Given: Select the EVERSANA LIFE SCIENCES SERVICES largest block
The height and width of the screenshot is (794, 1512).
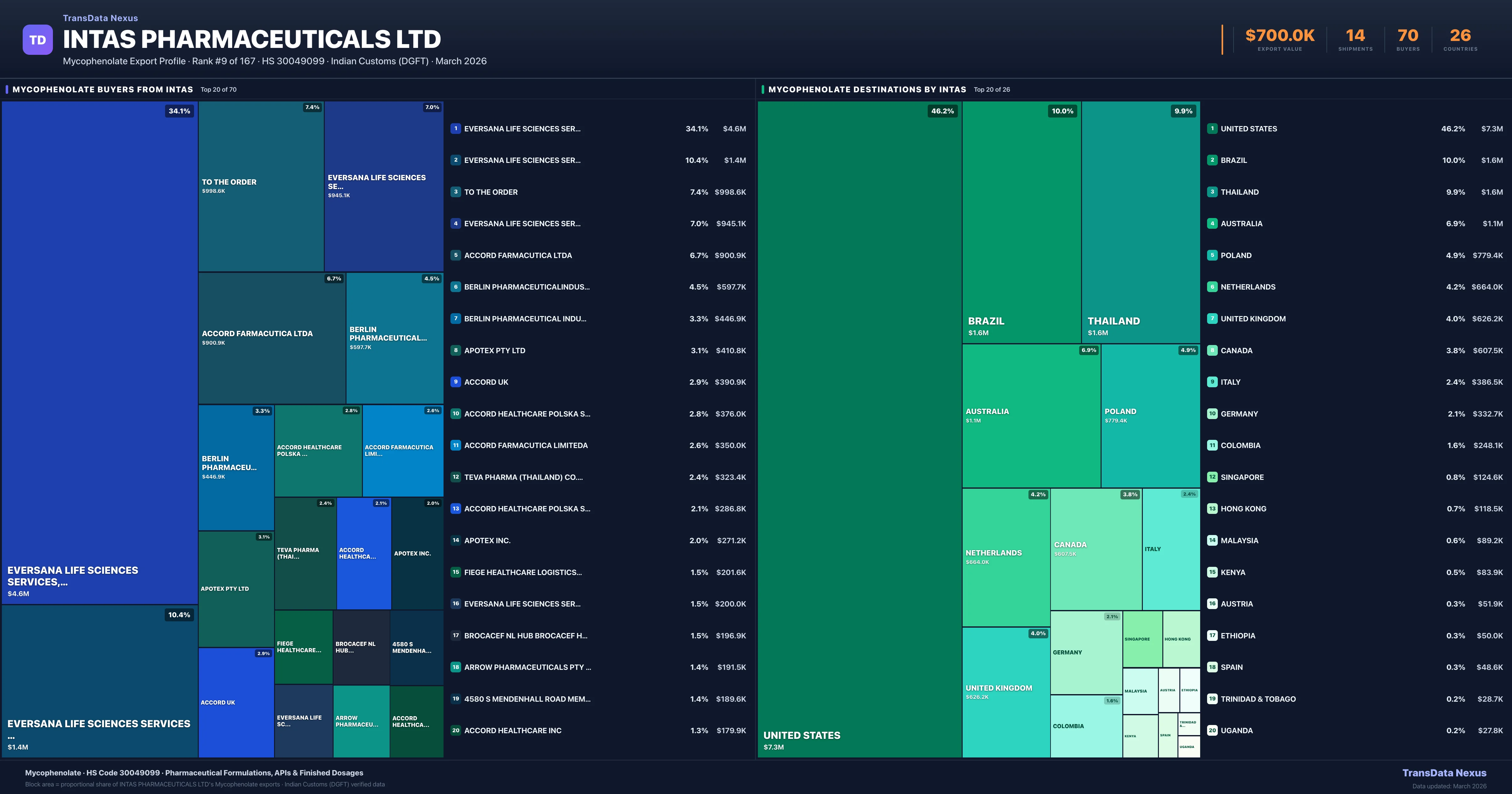Looking at the screenshot, I should (x=100, y=352).
